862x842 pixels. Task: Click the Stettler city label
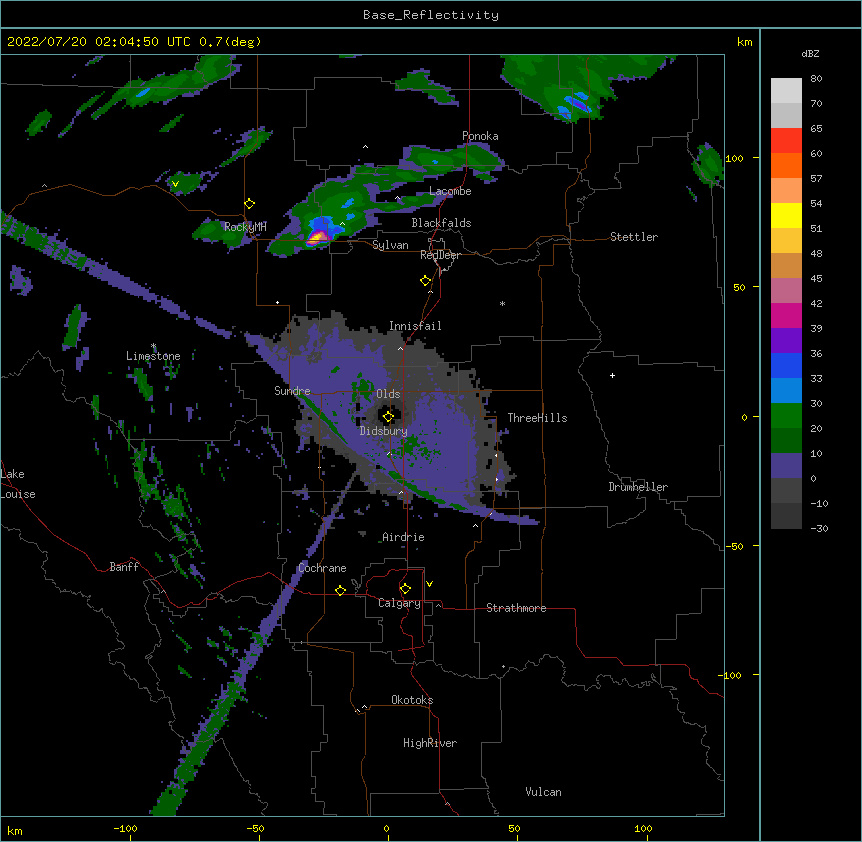click(x=634, y=237)
